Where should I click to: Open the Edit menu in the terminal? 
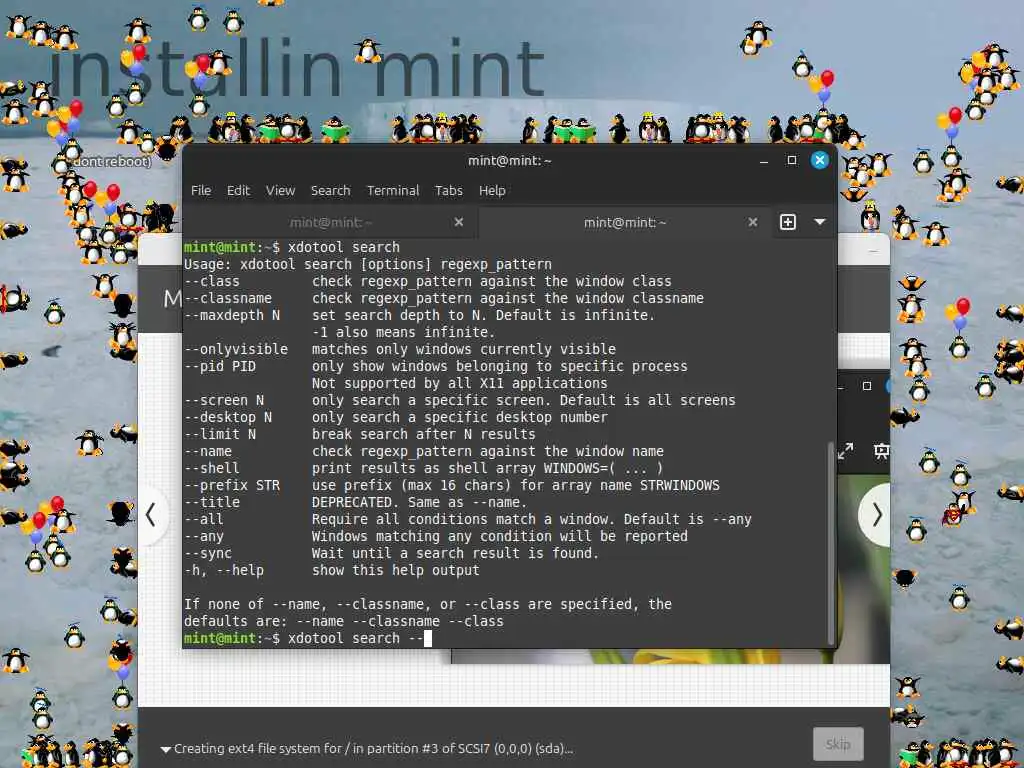(238, 191)
